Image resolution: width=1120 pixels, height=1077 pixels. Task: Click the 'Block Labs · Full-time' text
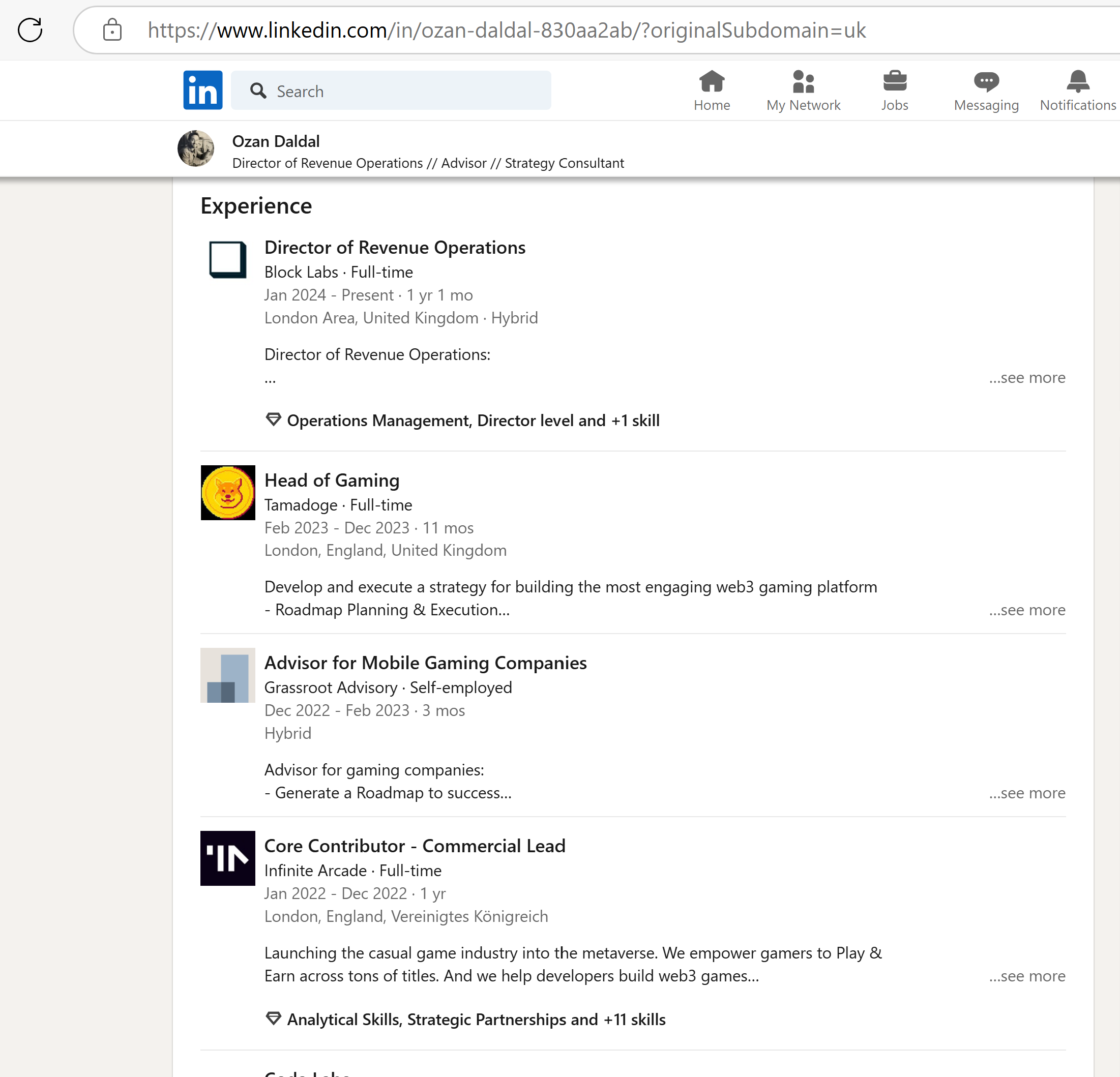coord(339,272)
